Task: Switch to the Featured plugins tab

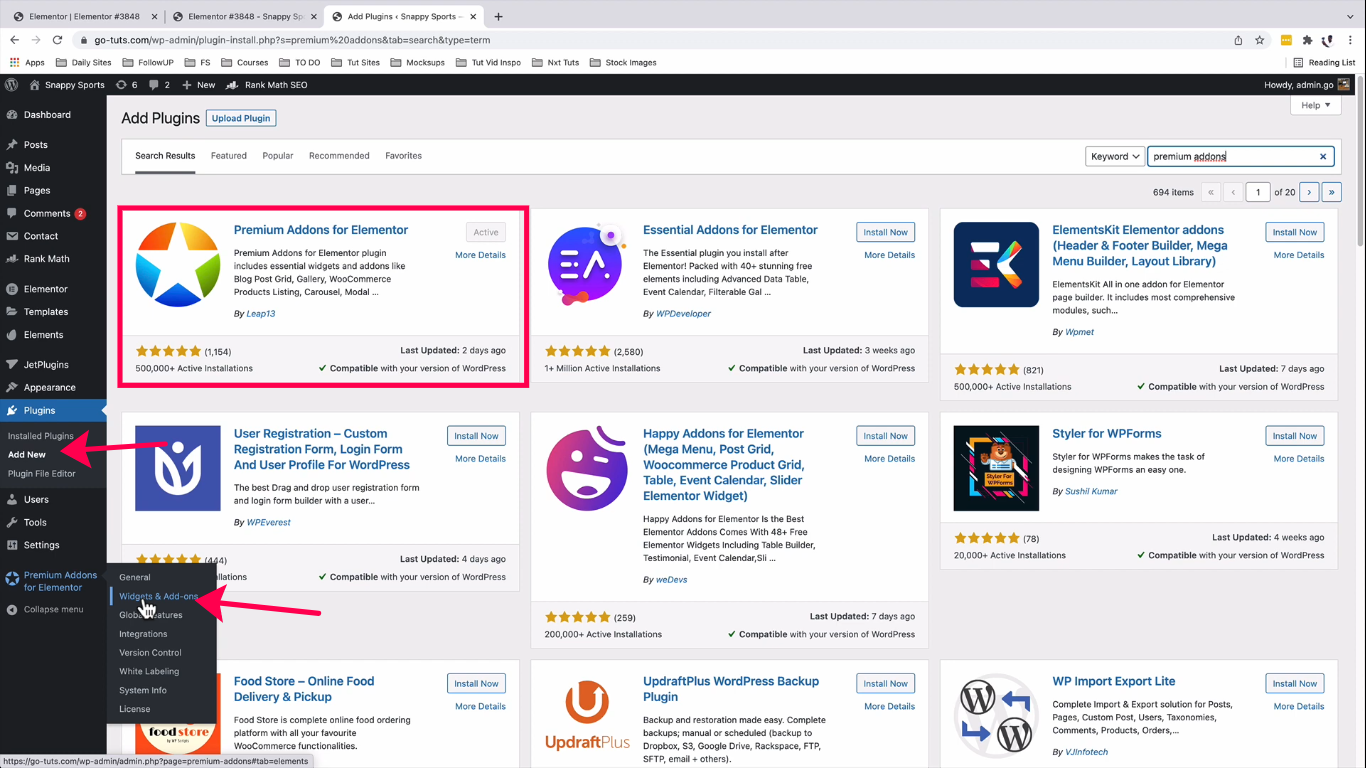Action: [x=229, y=156]
